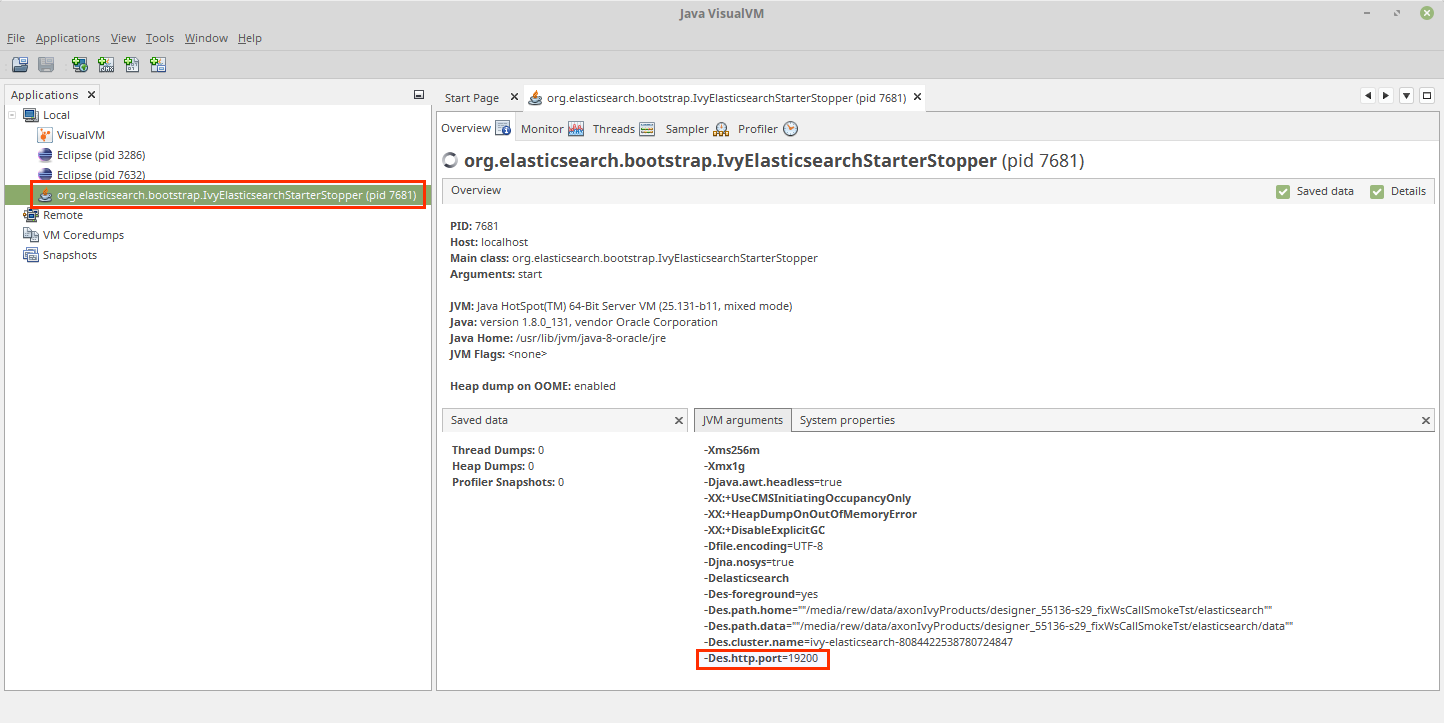Switch to the System properties tab
Image resolution: width=1444 pixels, height=723 pixels.
(847, 420)
